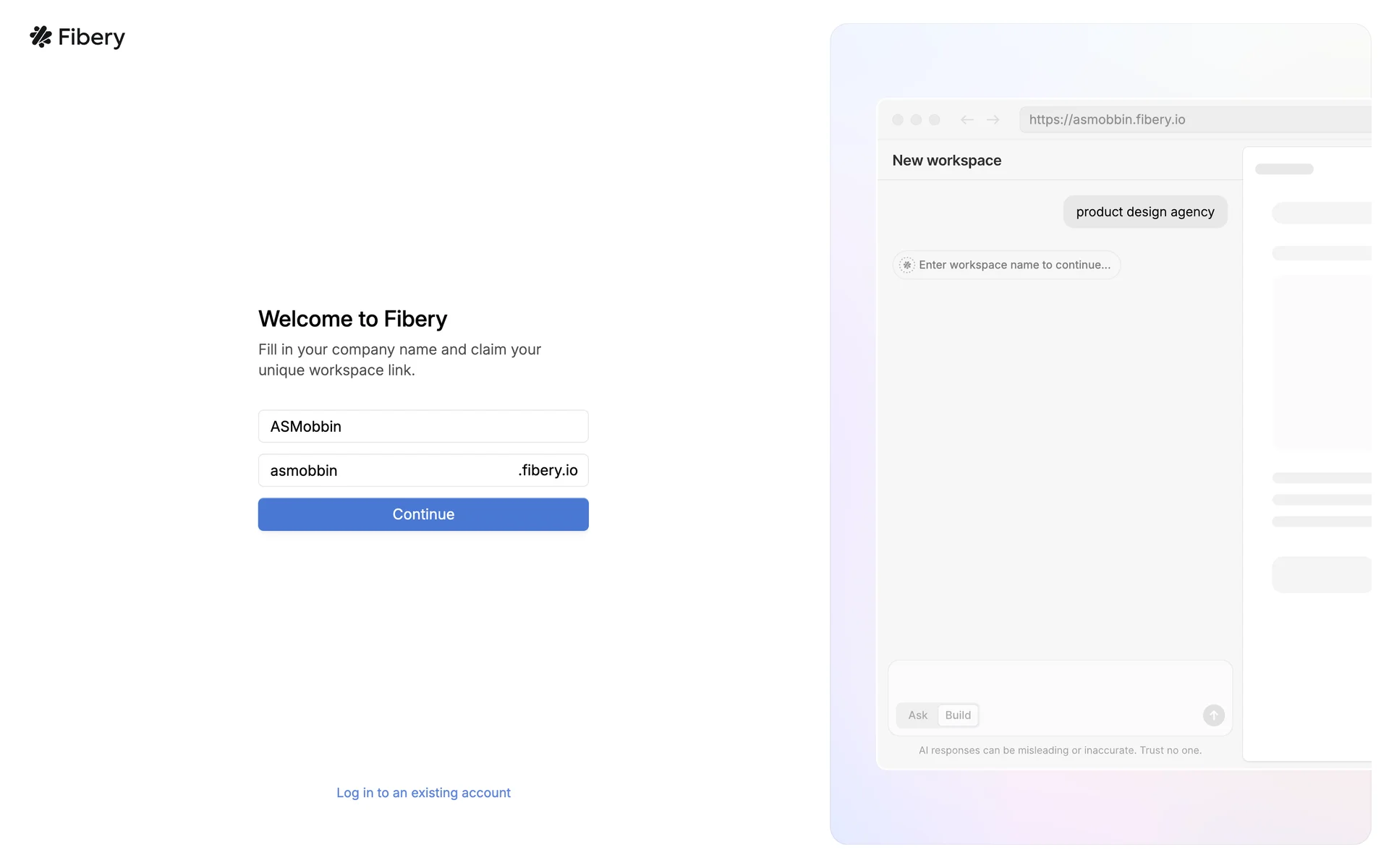The width and height of the screenshot is (1389, 868).
Task: Switch to Build mode
Action: (958, 715)
